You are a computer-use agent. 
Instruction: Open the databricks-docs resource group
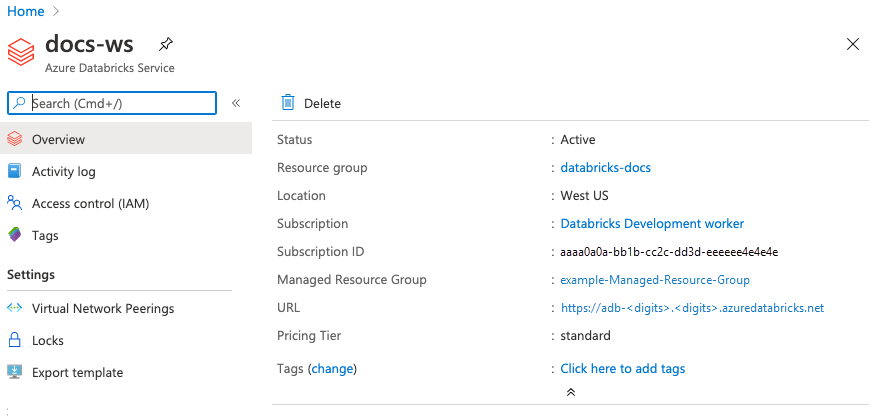(606, 167)
